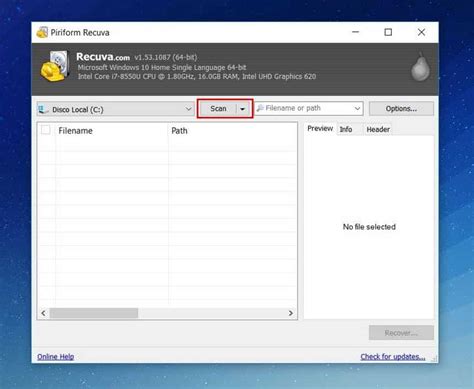474x389 pixels.
Task: Open the Options dialog
Action: (x=401, y=109)
